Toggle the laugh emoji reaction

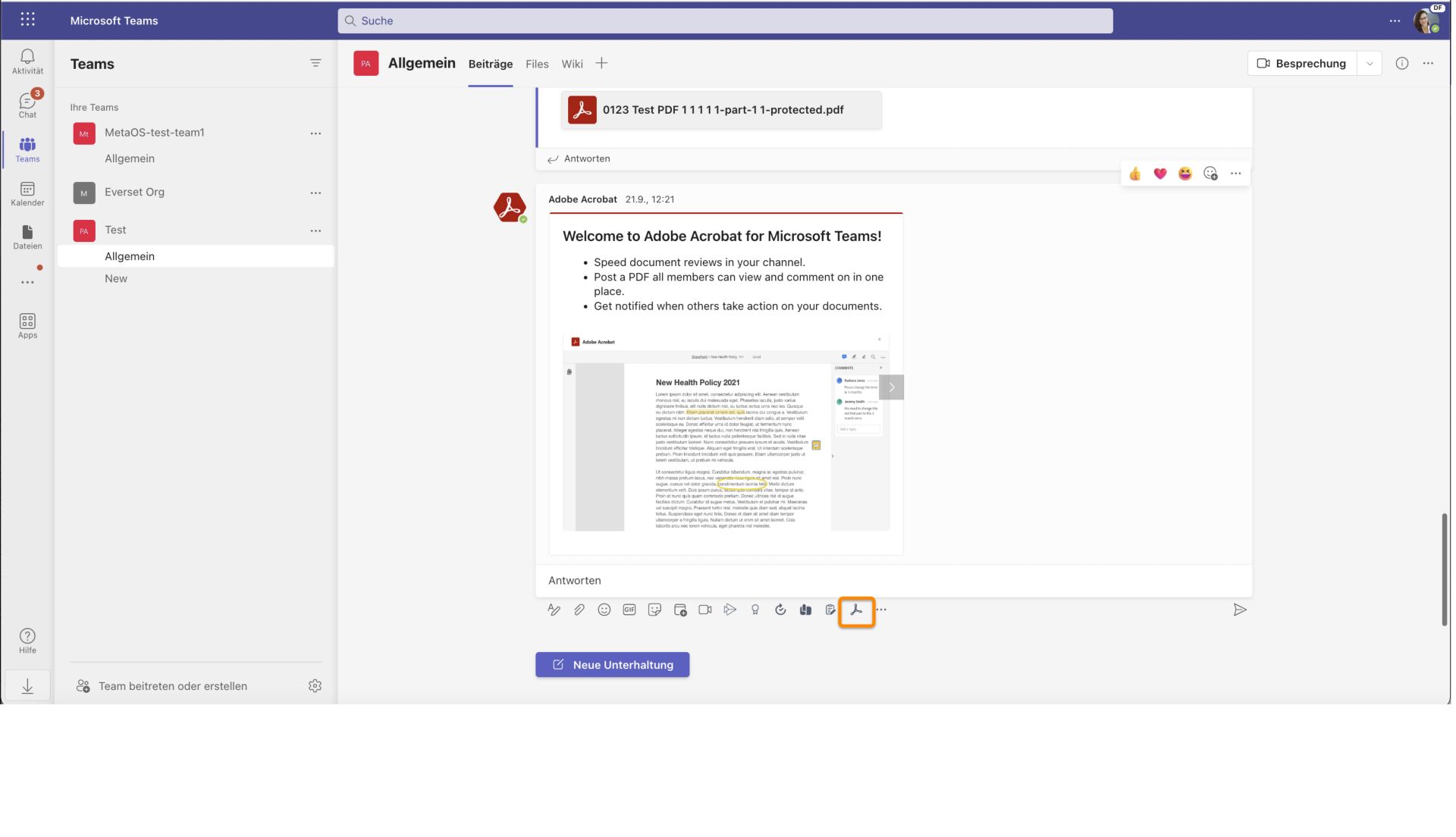pyautogui.click(x=1183, y=173)
